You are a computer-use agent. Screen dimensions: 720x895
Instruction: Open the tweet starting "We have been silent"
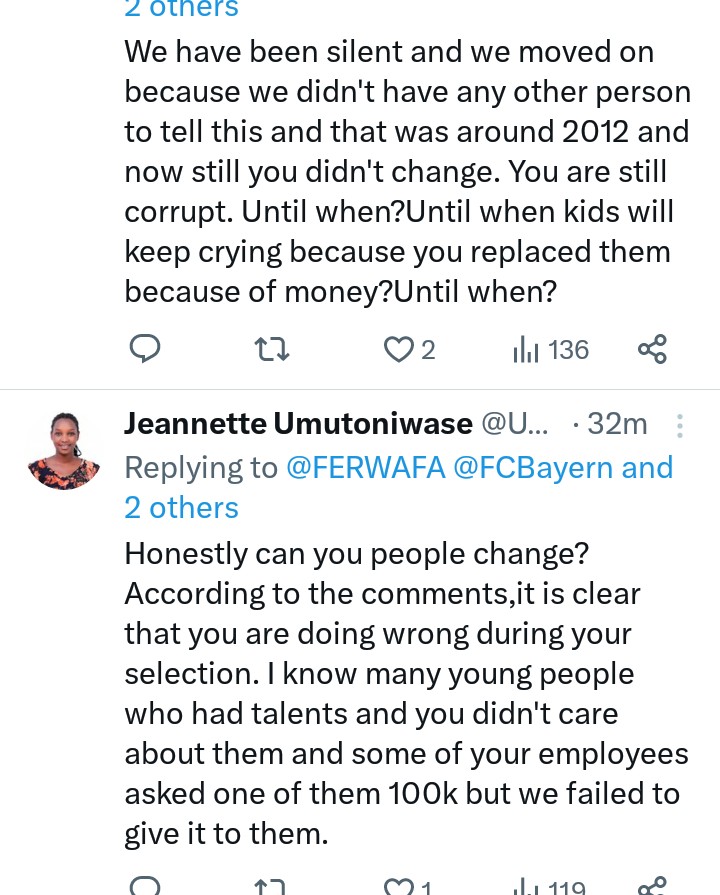400,171
